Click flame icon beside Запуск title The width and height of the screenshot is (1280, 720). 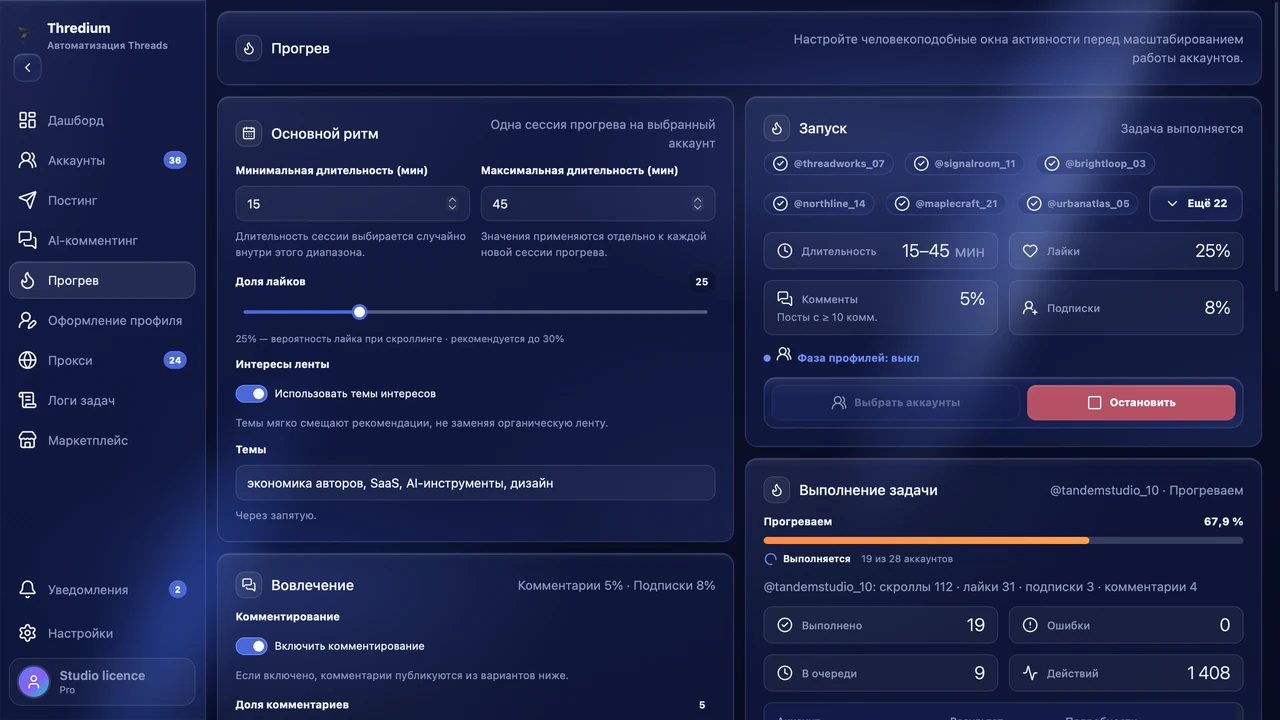tap(777, 128)
